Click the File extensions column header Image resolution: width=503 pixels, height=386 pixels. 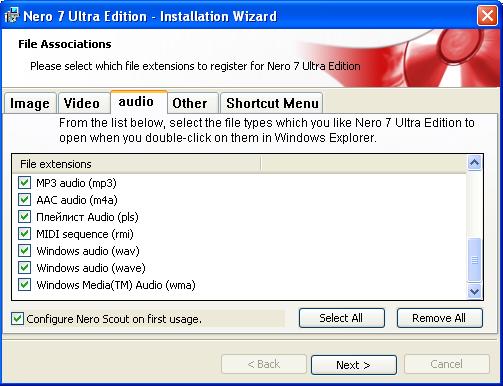tap(136, 164)
